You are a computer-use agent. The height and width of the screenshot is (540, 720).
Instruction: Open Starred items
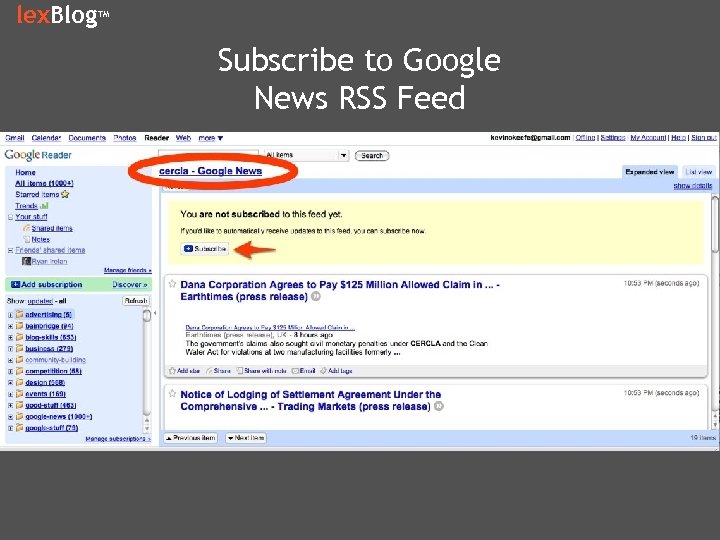[42, 194]
